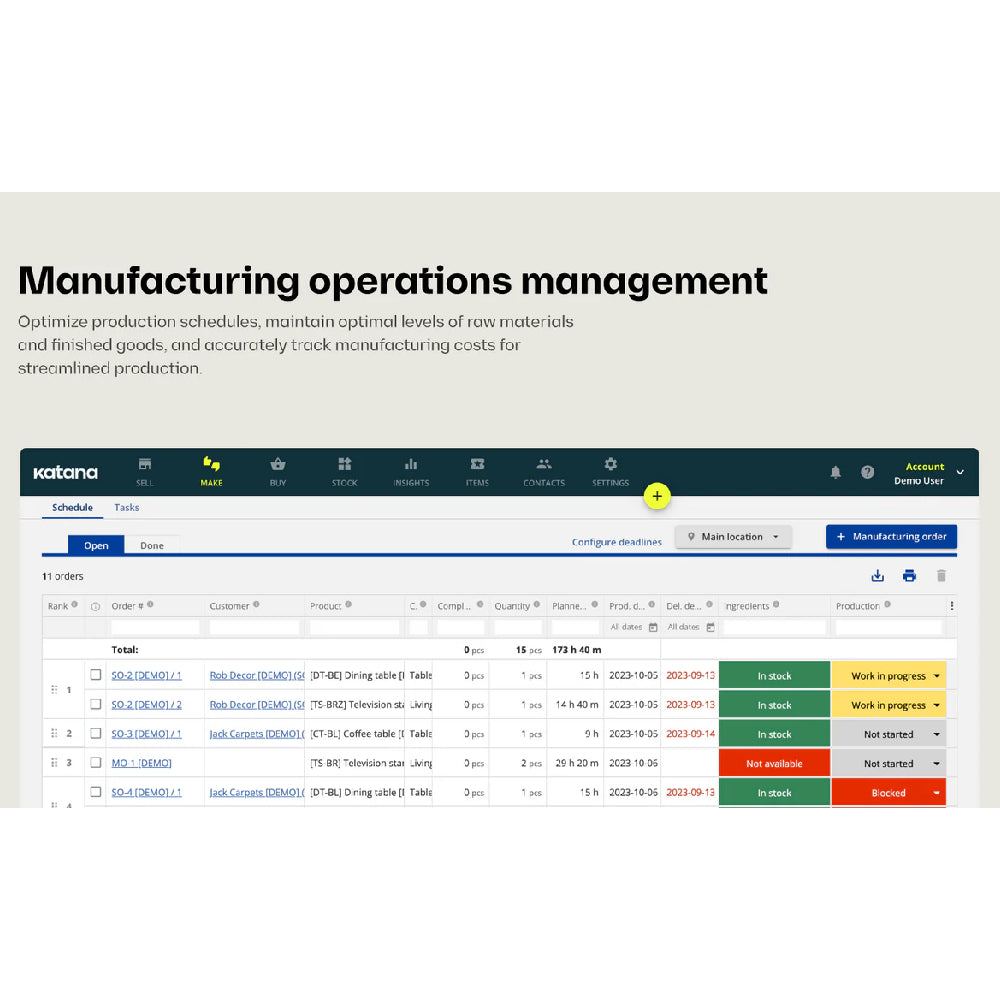Download the orders list
This screenshot has width=1000, height=1000.
point(878,576)
